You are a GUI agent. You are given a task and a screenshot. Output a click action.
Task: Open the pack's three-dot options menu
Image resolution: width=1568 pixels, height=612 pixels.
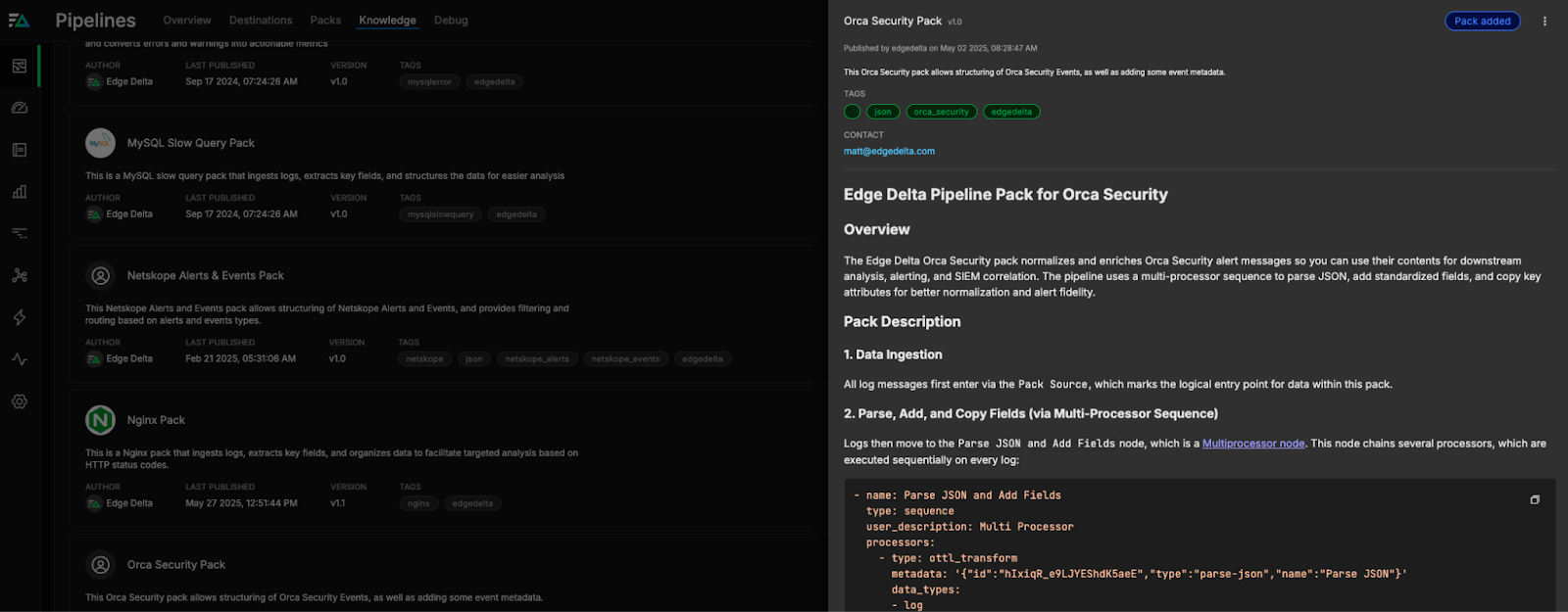(x=1544, y=22)
